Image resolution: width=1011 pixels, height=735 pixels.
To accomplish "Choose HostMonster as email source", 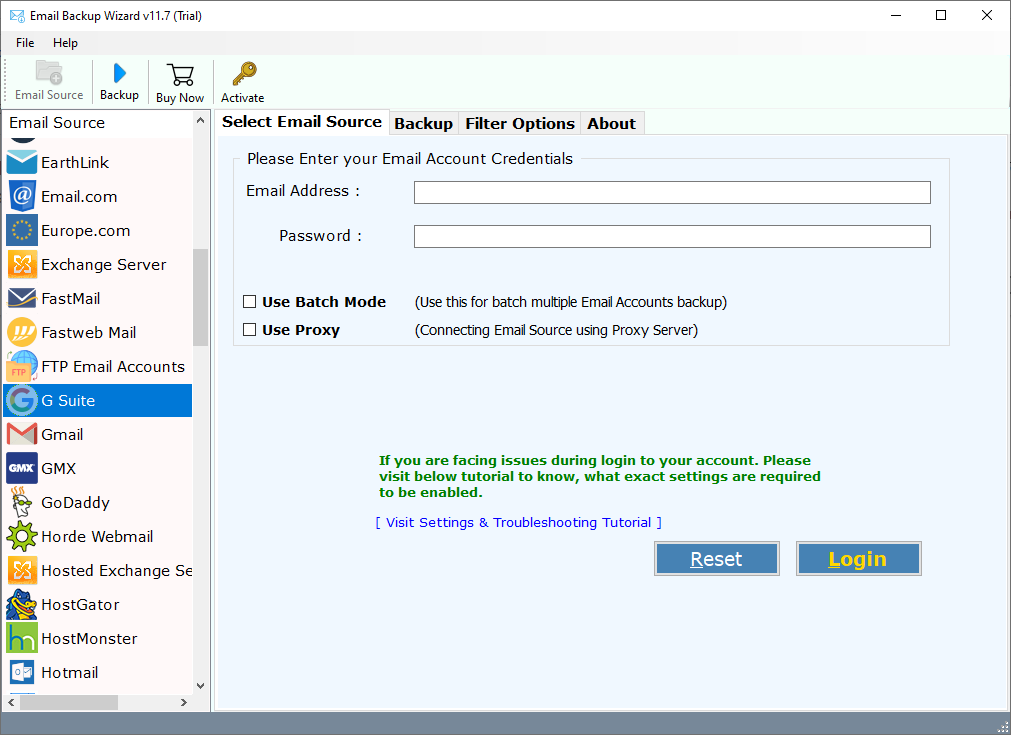I will [98, 638].
